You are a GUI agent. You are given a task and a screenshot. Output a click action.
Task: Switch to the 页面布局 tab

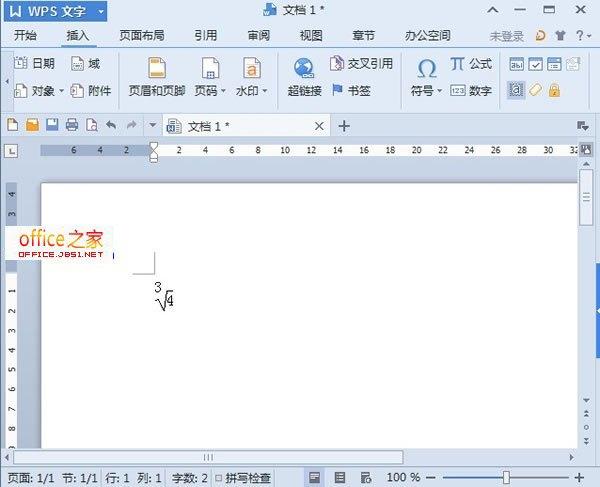pyautogui.click(x=142, y=36)
